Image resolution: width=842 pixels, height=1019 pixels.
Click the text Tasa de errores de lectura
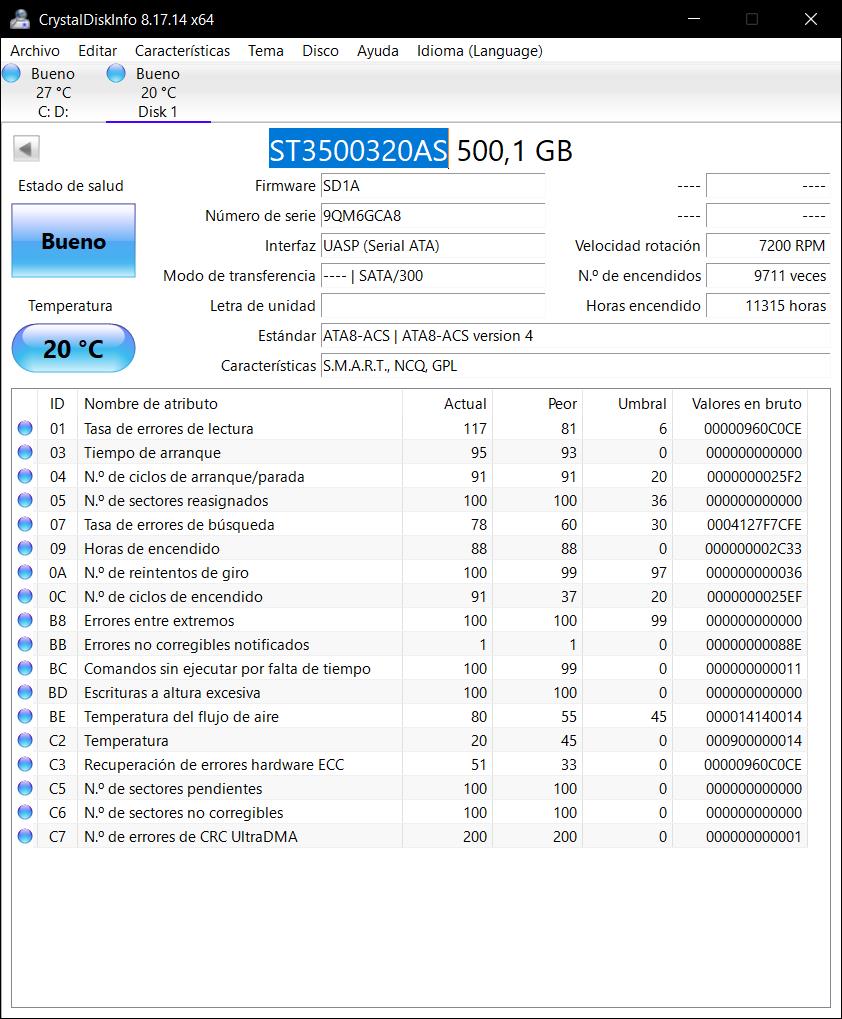pyautogui.click(x=168, y=428)
